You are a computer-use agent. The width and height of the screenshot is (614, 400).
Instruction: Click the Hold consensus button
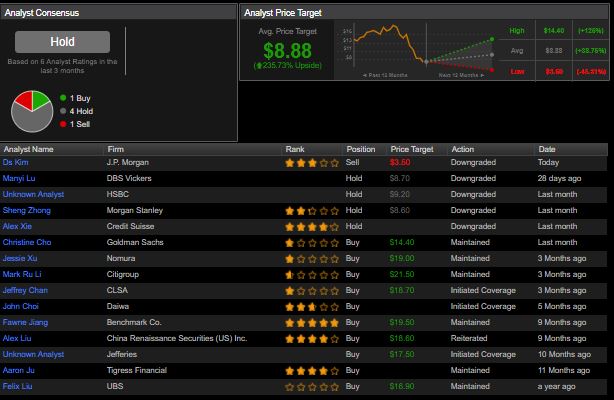[x=62, y=42]
